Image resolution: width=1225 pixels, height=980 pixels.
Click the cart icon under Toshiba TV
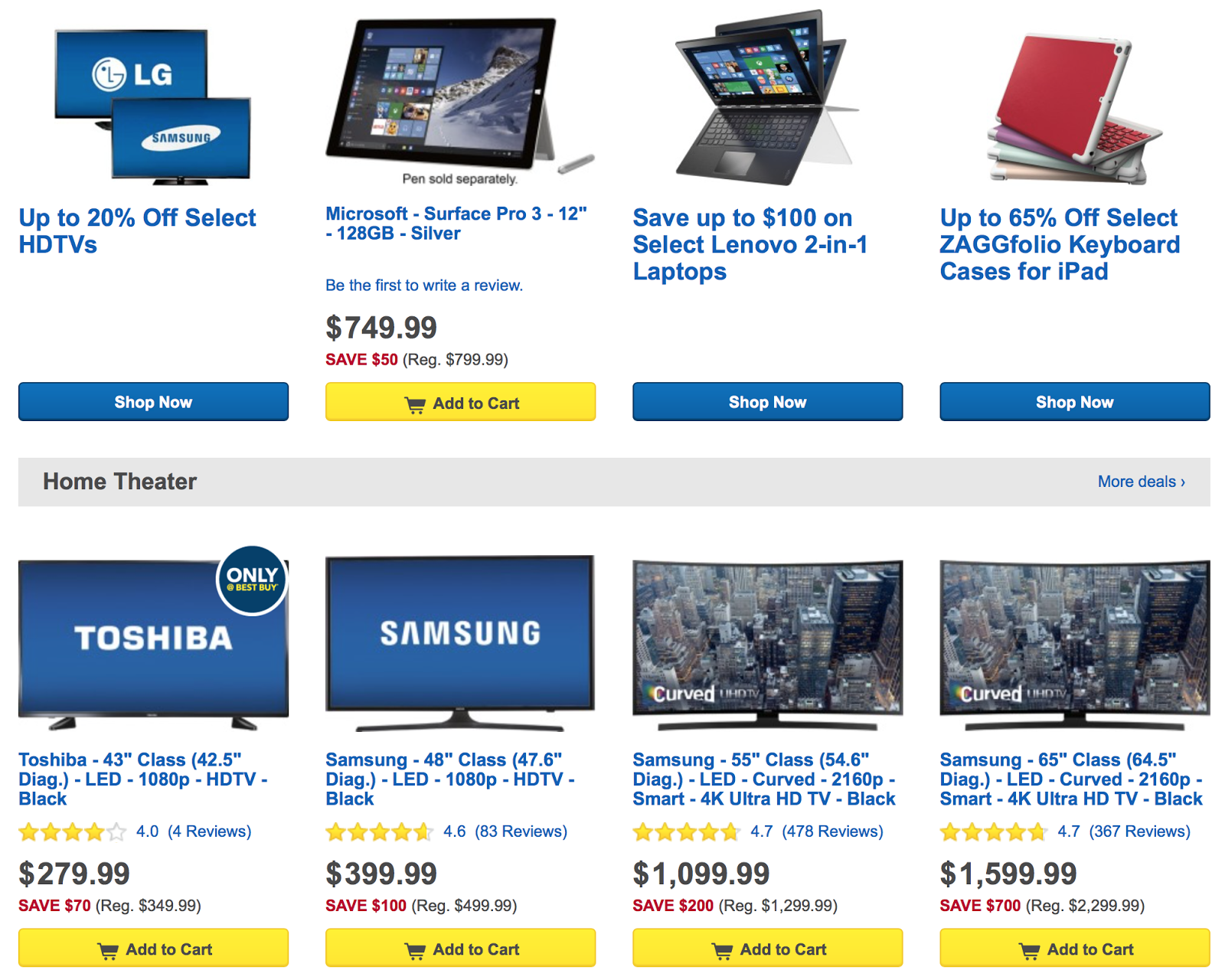(x=108, y=950)
